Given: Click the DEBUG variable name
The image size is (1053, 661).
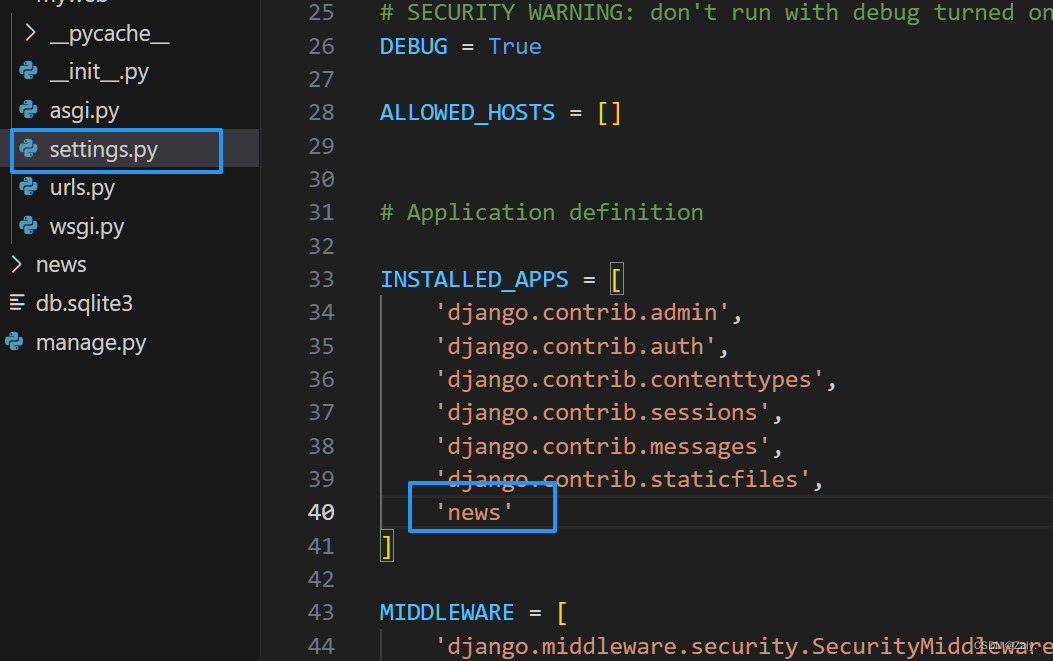Looking at the screenshot, I should pos(414,46).
